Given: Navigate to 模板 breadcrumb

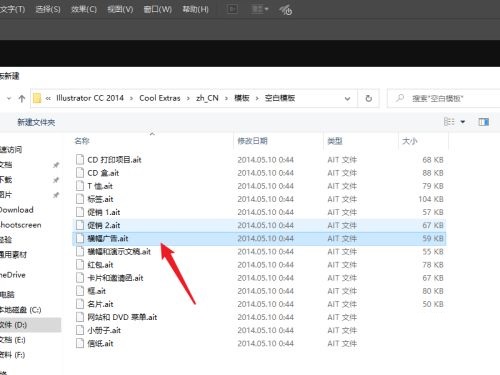Looking at the screenshot, I should pos(242,98).
